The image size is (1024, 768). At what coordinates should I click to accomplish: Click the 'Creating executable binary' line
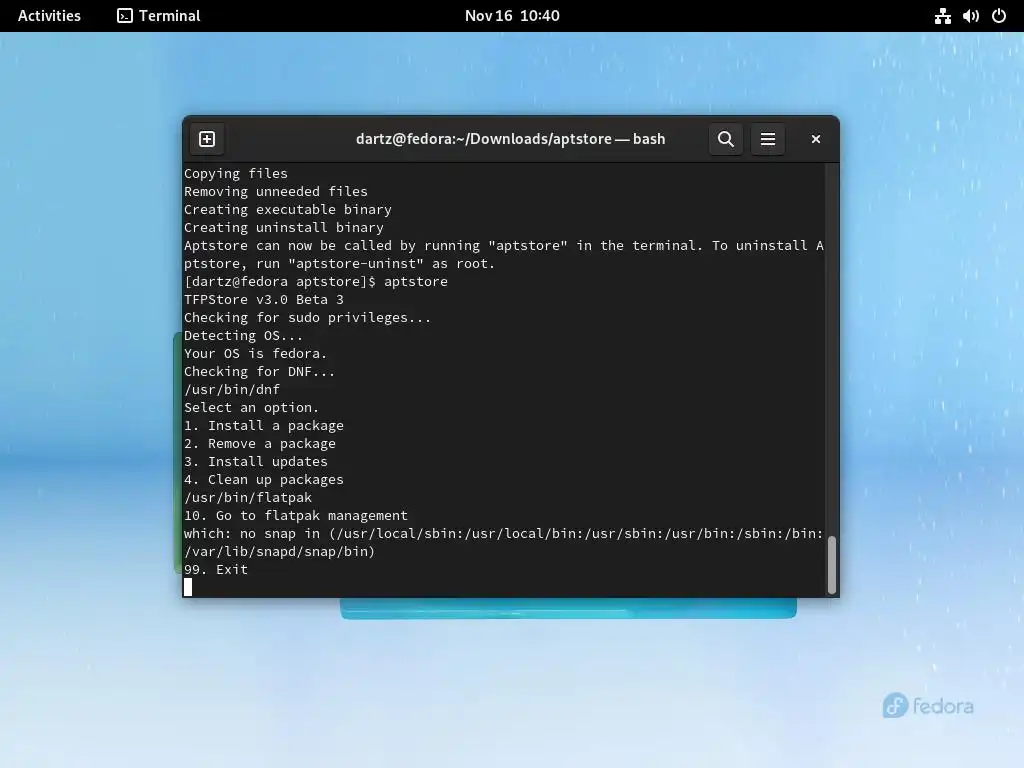click(x=288, y=210)
